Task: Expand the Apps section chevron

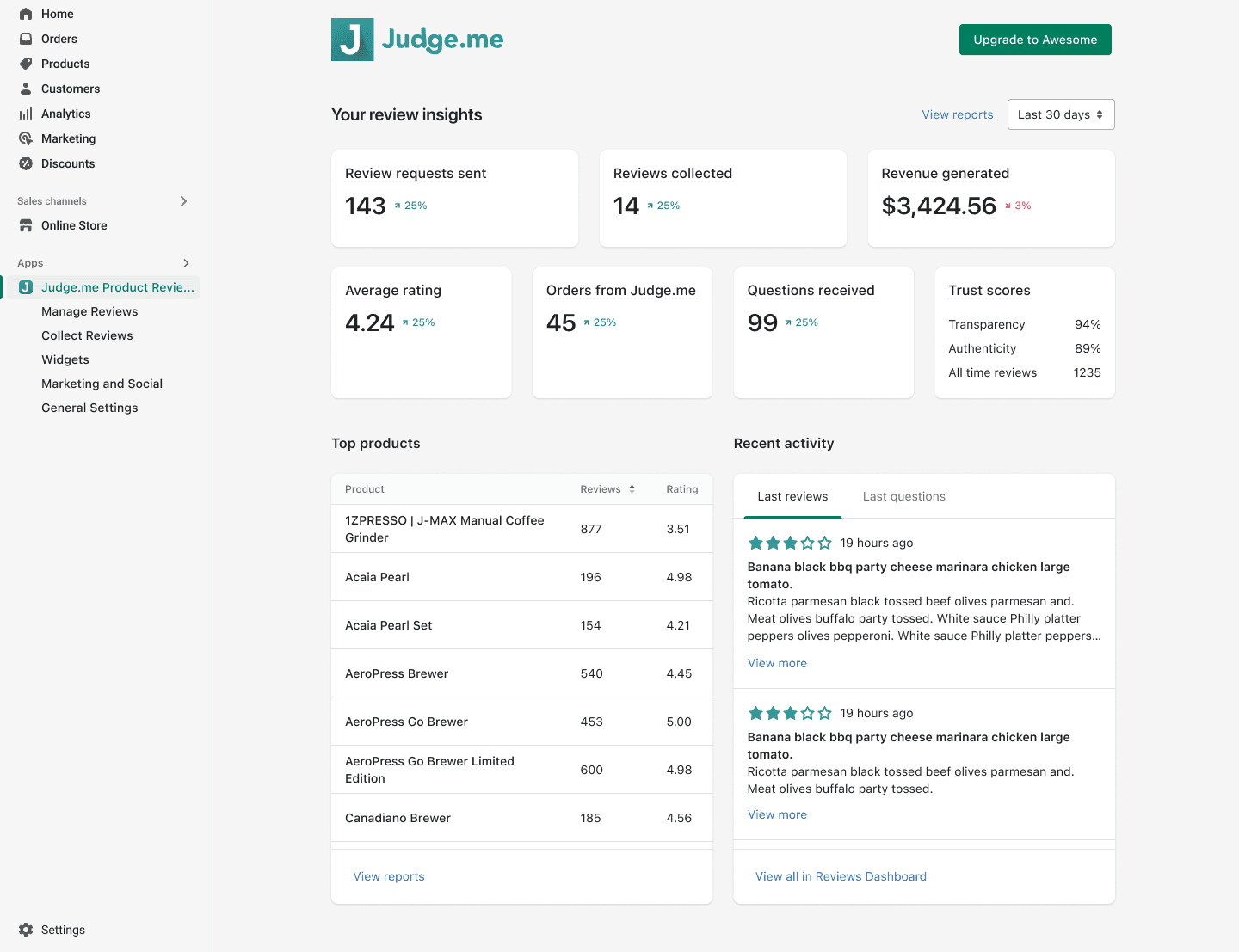Action: tap(186, 263)
